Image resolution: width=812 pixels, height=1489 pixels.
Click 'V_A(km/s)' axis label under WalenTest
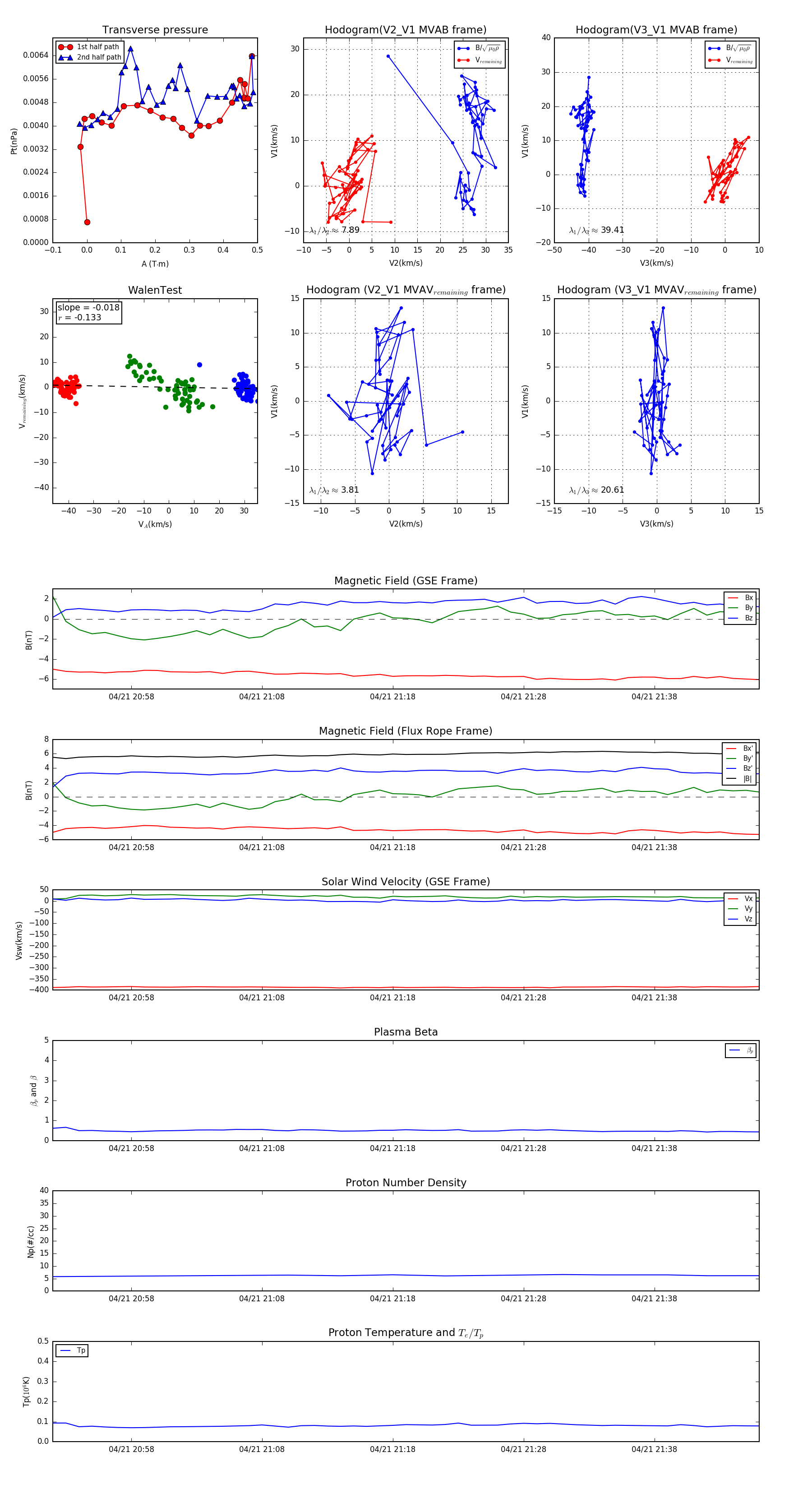[x=155, y=525]
